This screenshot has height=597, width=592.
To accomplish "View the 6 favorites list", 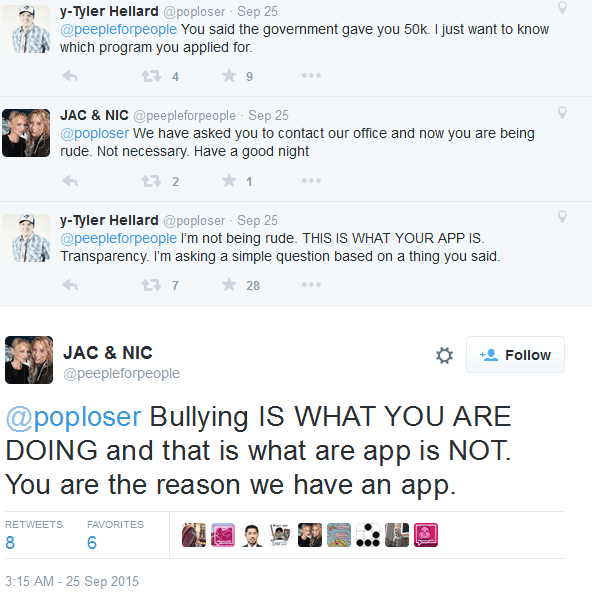I will pos(115,535).
